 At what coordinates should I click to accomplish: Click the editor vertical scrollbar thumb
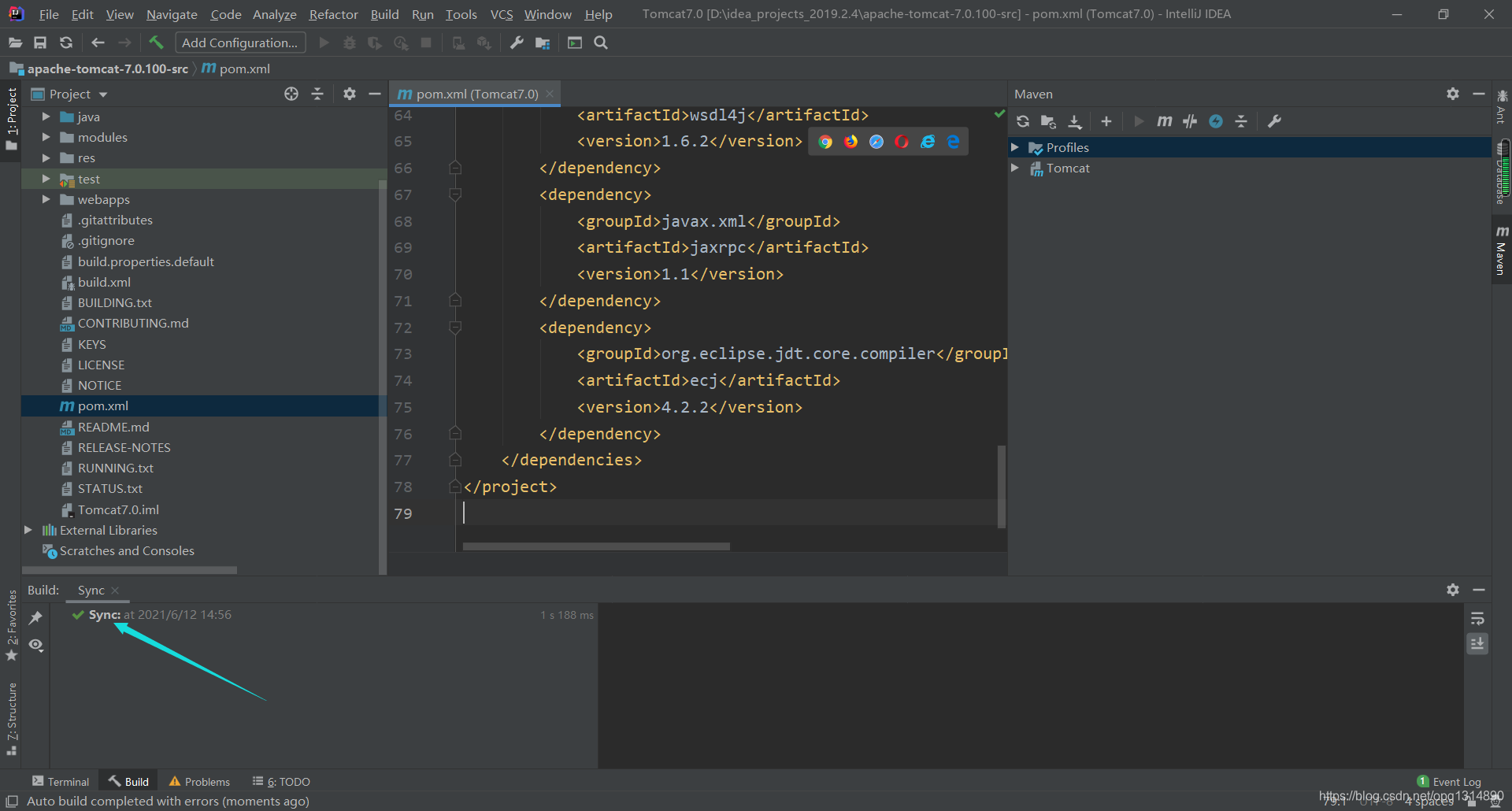pyautogui.click(x=1002, y=487)
